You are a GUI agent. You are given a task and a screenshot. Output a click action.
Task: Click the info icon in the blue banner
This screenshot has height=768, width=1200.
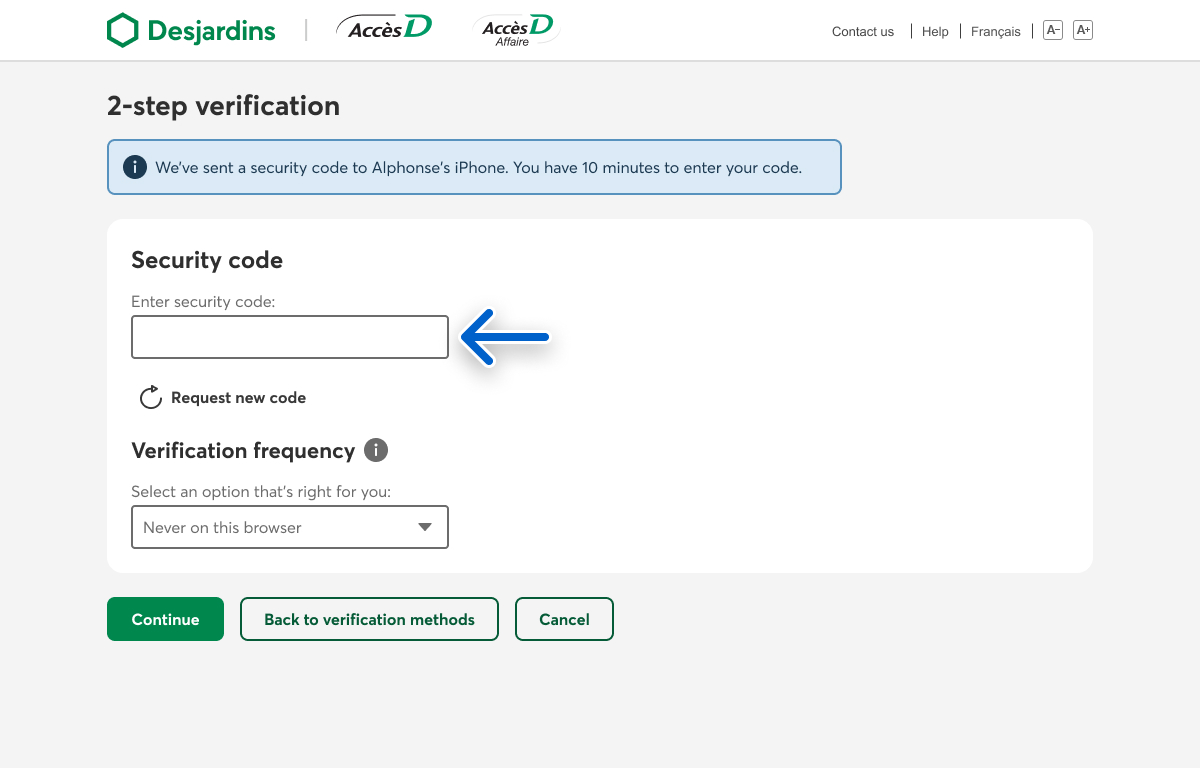(135, 167)
